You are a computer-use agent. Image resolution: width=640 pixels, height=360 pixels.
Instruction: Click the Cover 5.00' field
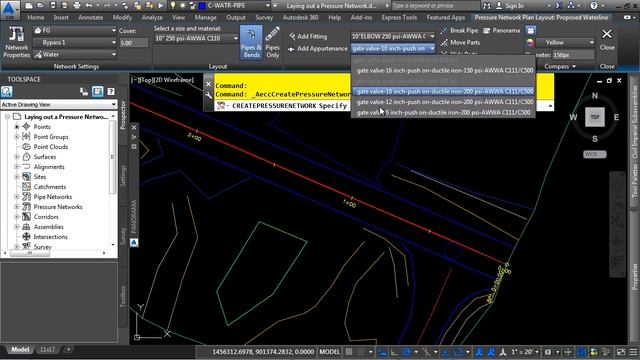coord(133,42)
